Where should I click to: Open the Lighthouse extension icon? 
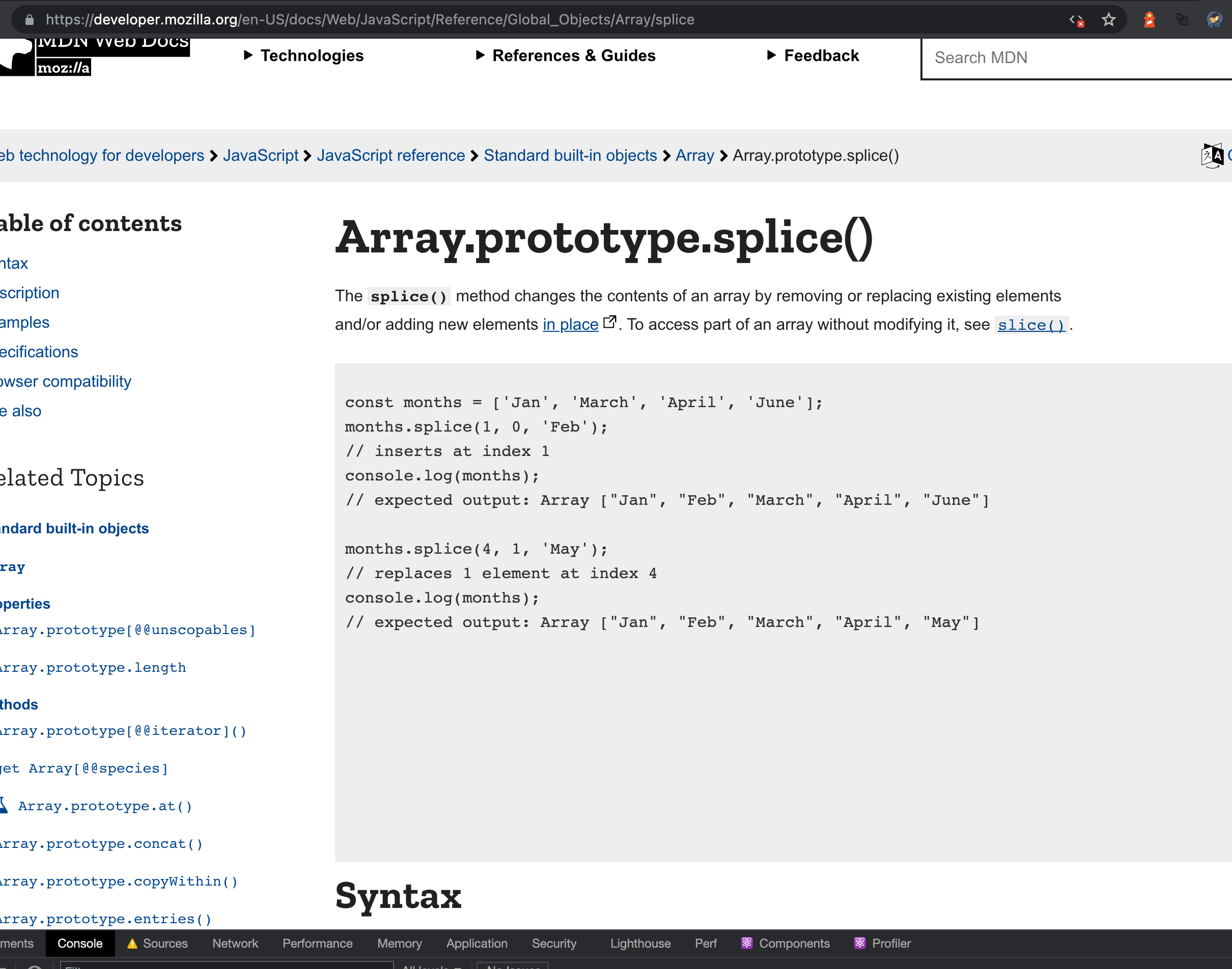click(1149, 20)
